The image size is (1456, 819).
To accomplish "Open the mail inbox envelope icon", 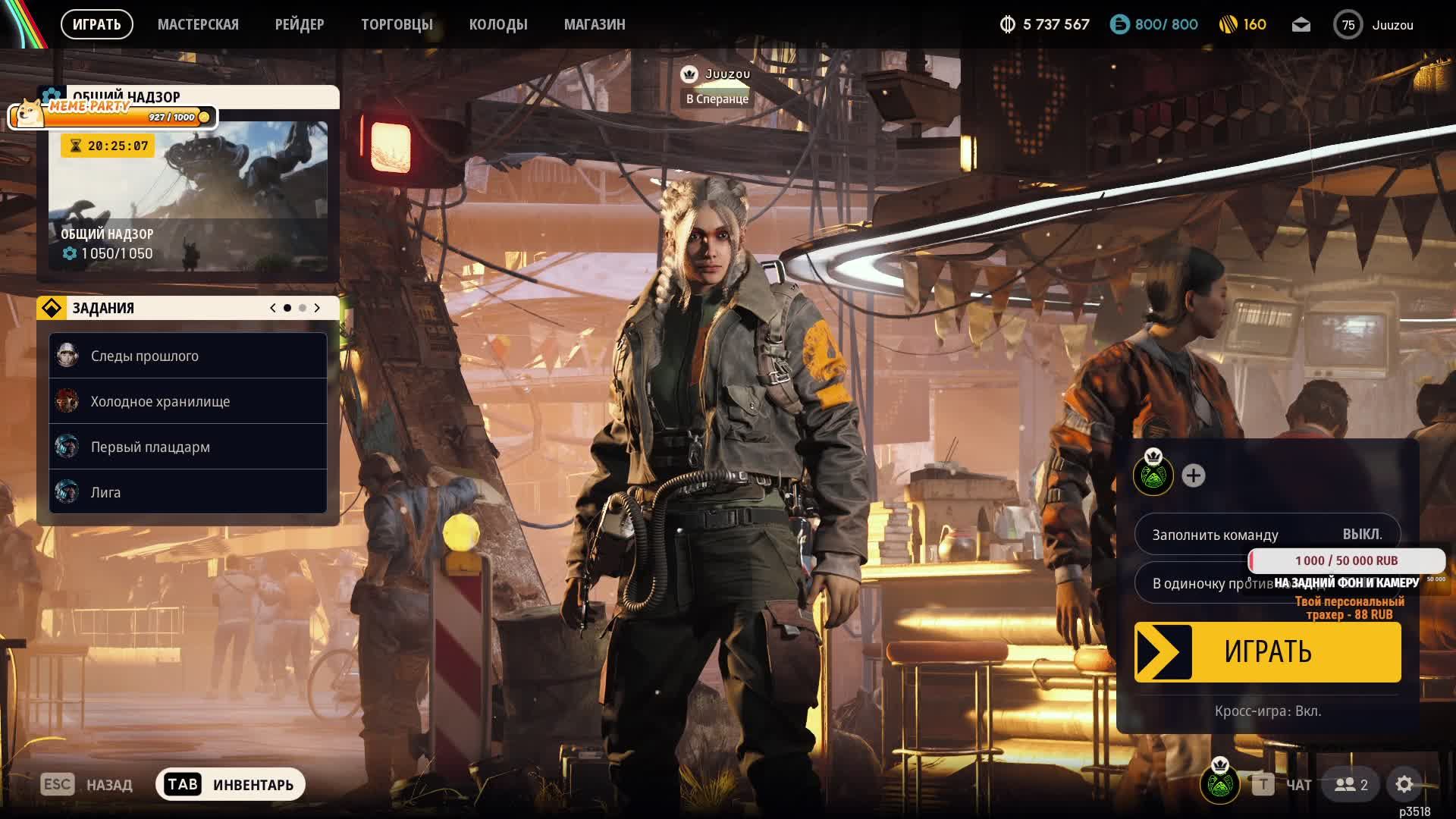I will pos(1301,25).
